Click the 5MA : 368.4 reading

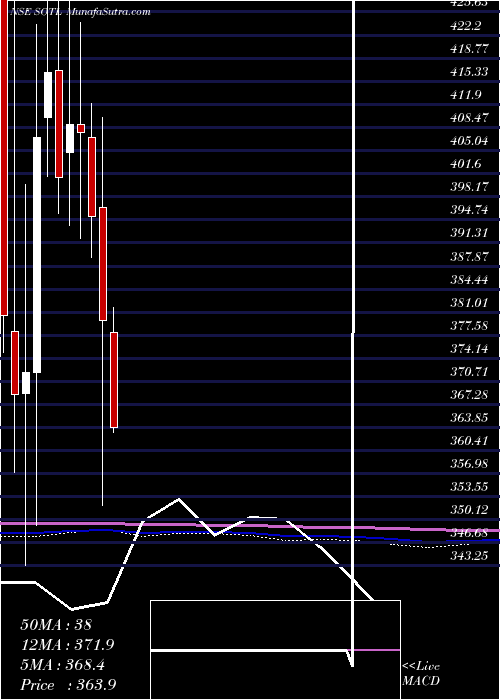click(x=63, y=665)
